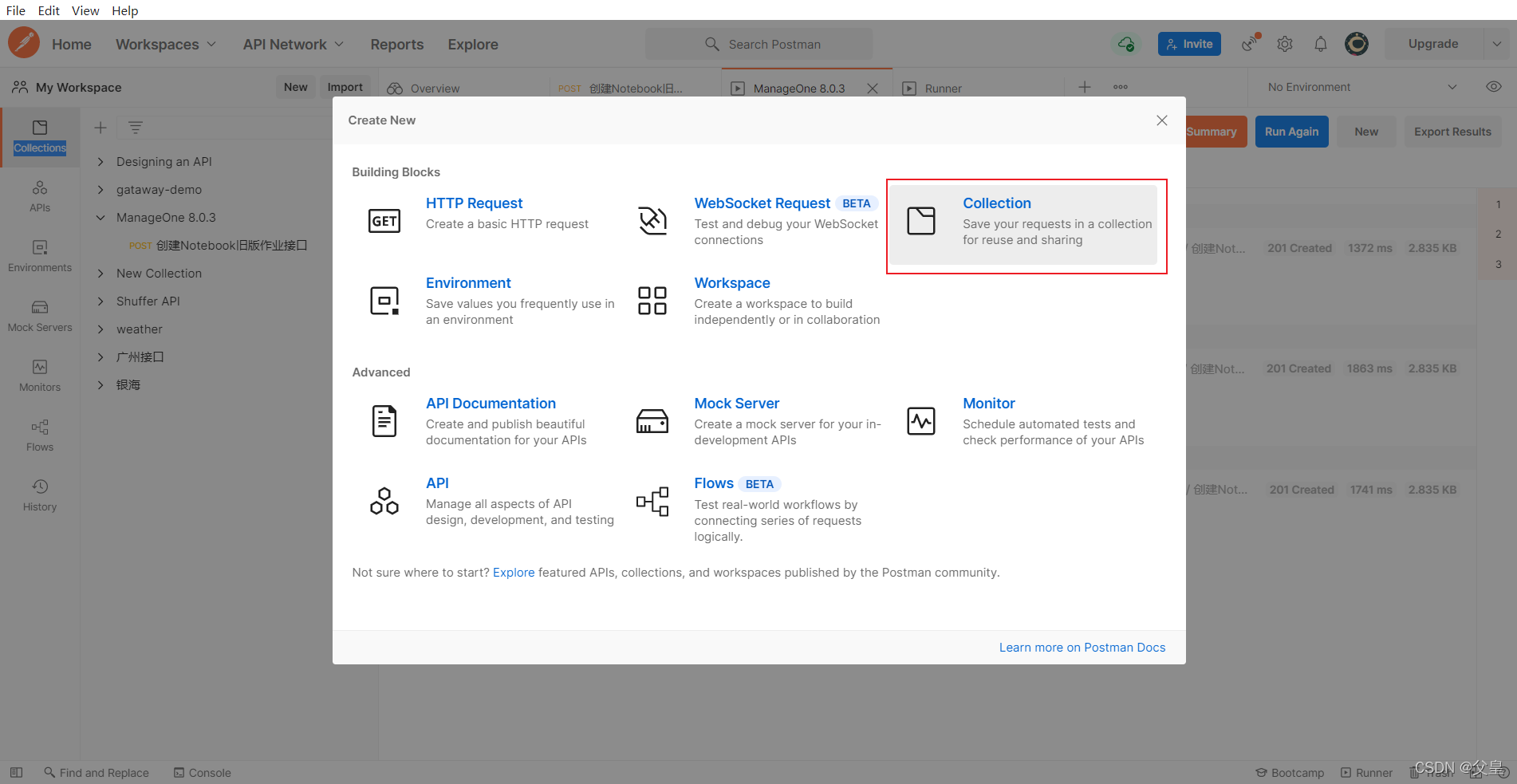Expand the Workspaces dropdown
The image size is (1517, 784).
pyautogui.click(x=166, y=45)
